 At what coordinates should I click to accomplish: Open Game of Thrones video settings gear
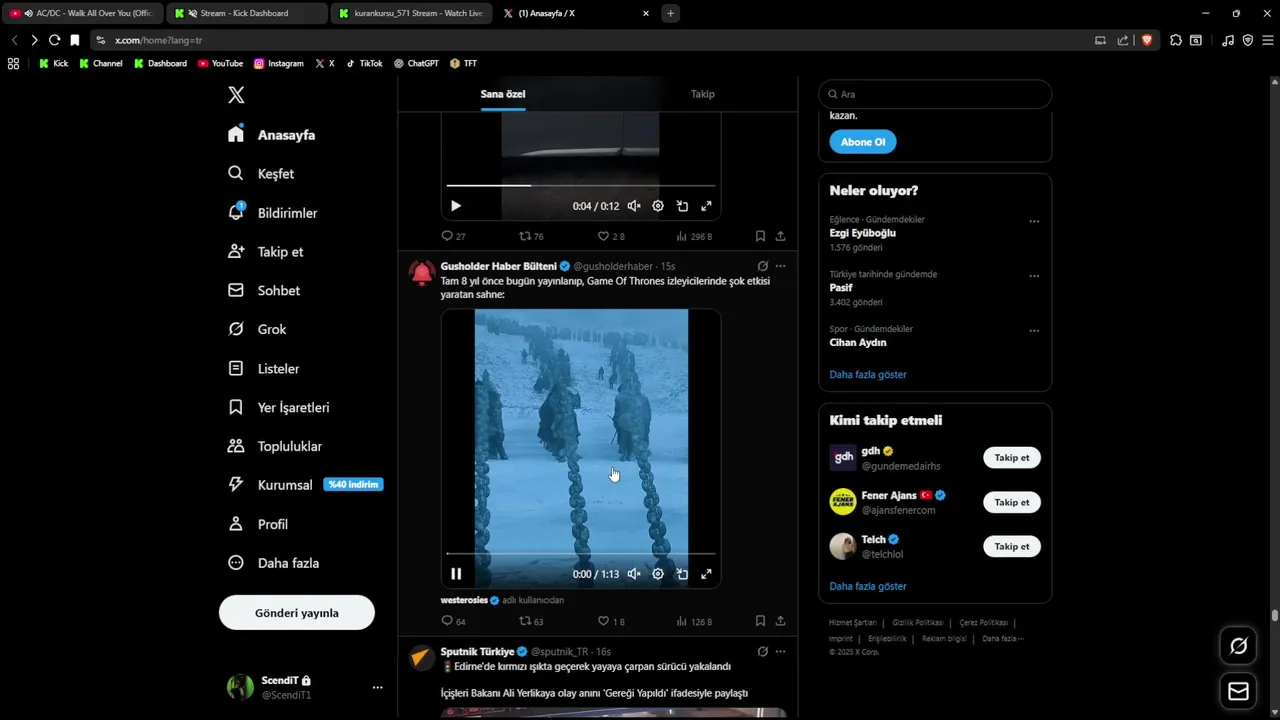[658, 574]
